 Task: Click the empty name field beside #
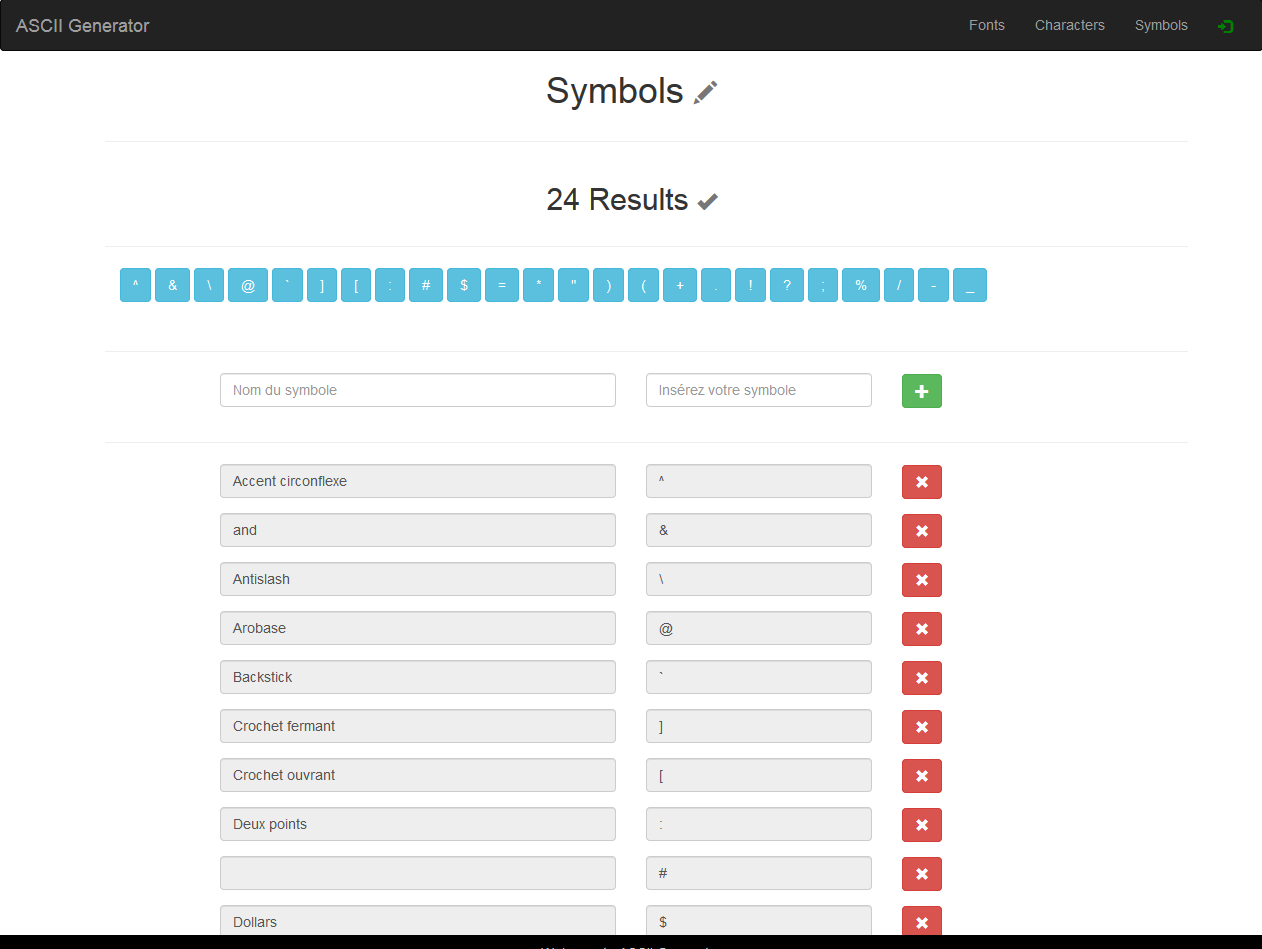418,873
